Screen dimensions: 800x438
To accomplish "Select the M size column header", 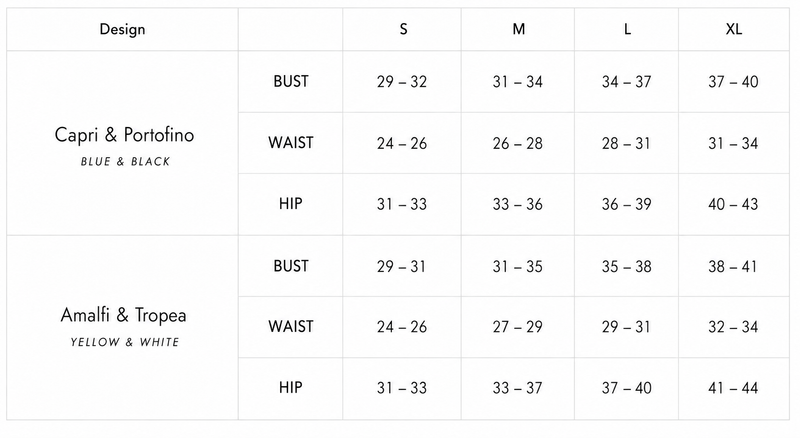I will point(518,29).
